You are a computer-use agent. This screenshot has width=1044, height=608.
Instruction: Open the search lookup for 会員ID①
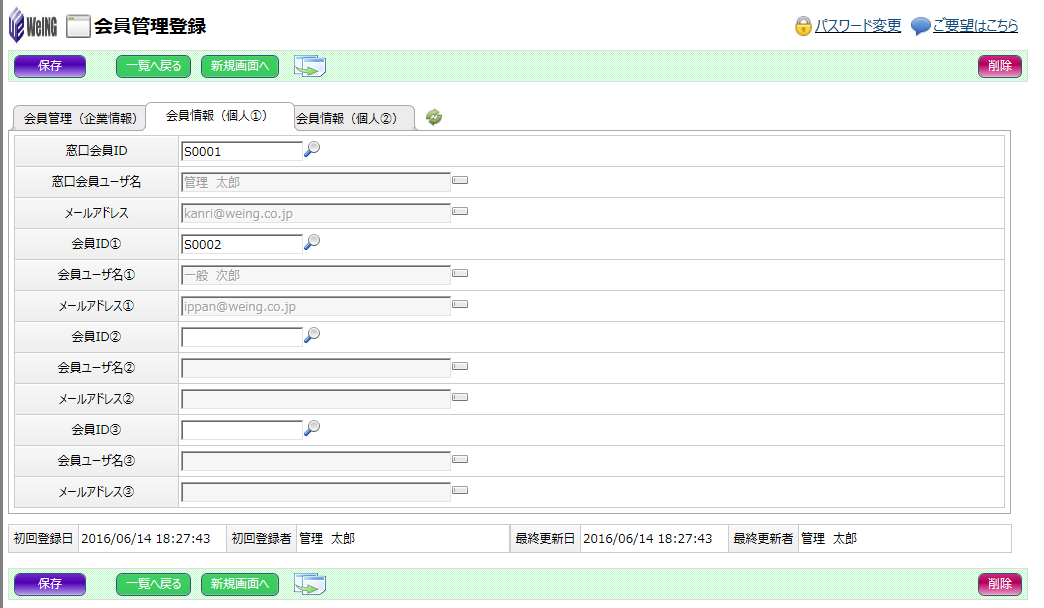(312, 242)
